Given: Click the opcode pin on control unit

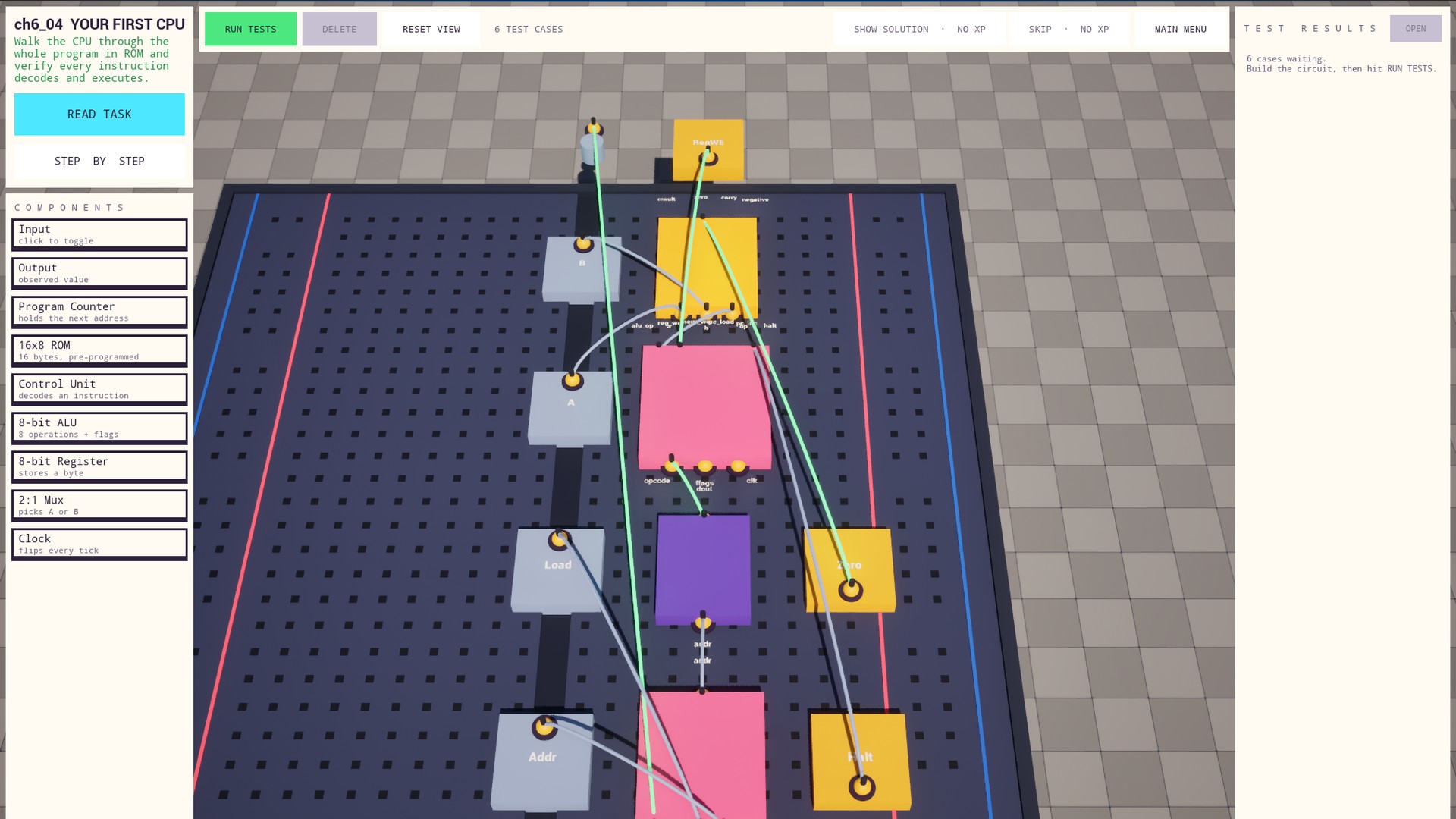Looking at the screenshot, I should [x=671, y=466].
